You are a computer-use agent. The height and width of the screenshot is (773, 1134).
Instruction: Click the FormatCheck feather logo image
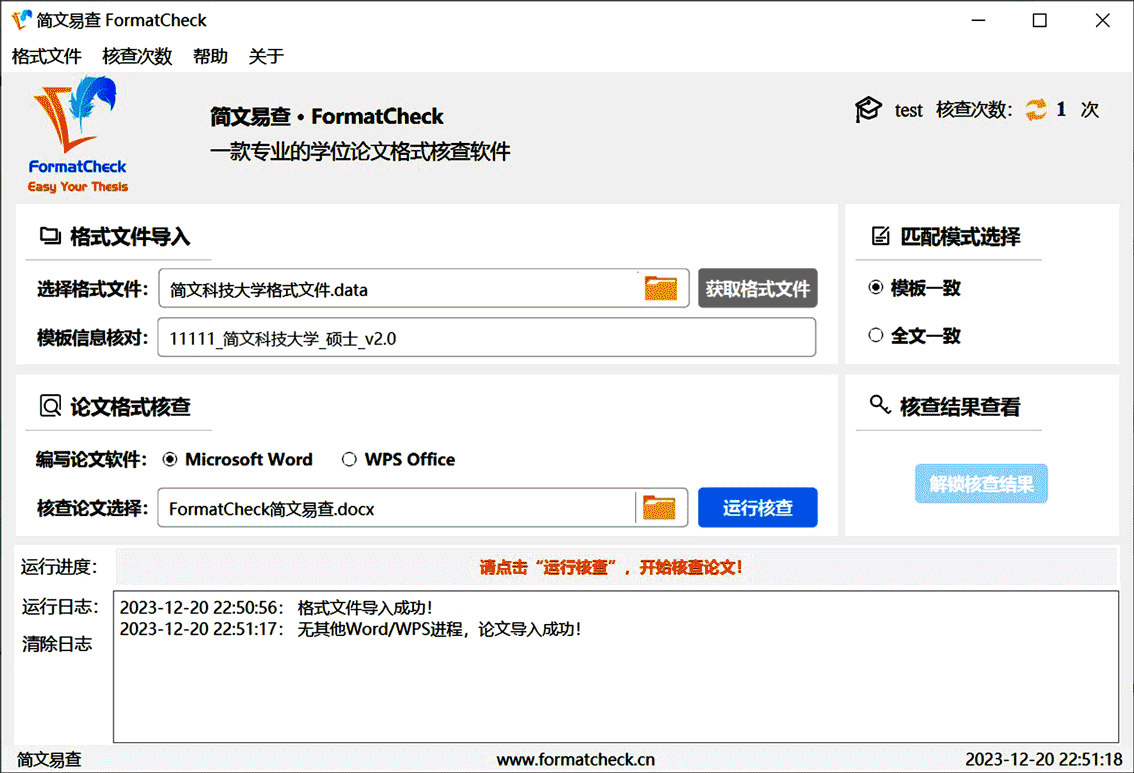pyautogui.click(x=78, y=135)
